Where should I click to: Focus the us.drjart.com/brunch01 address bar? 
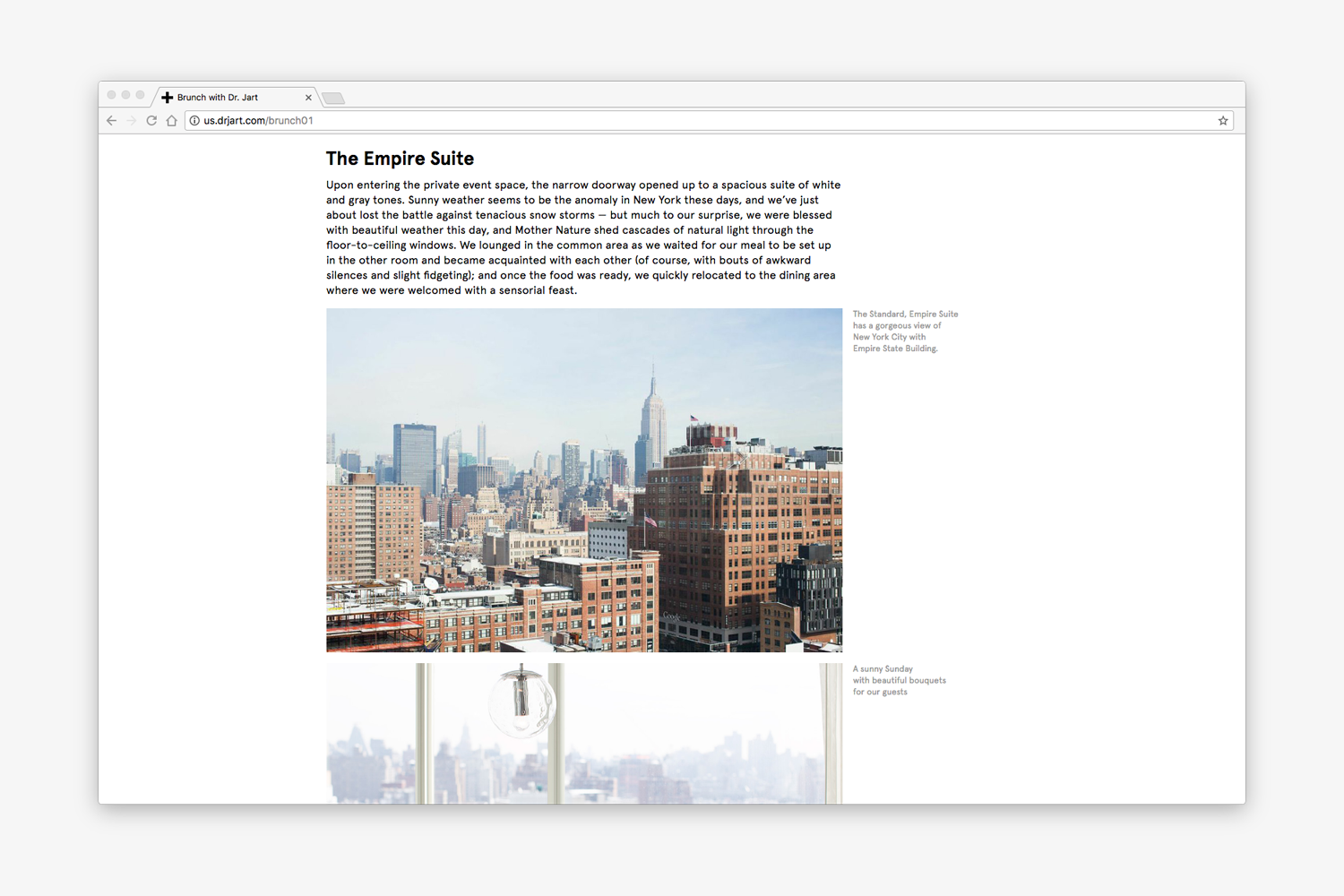point(708,120)
